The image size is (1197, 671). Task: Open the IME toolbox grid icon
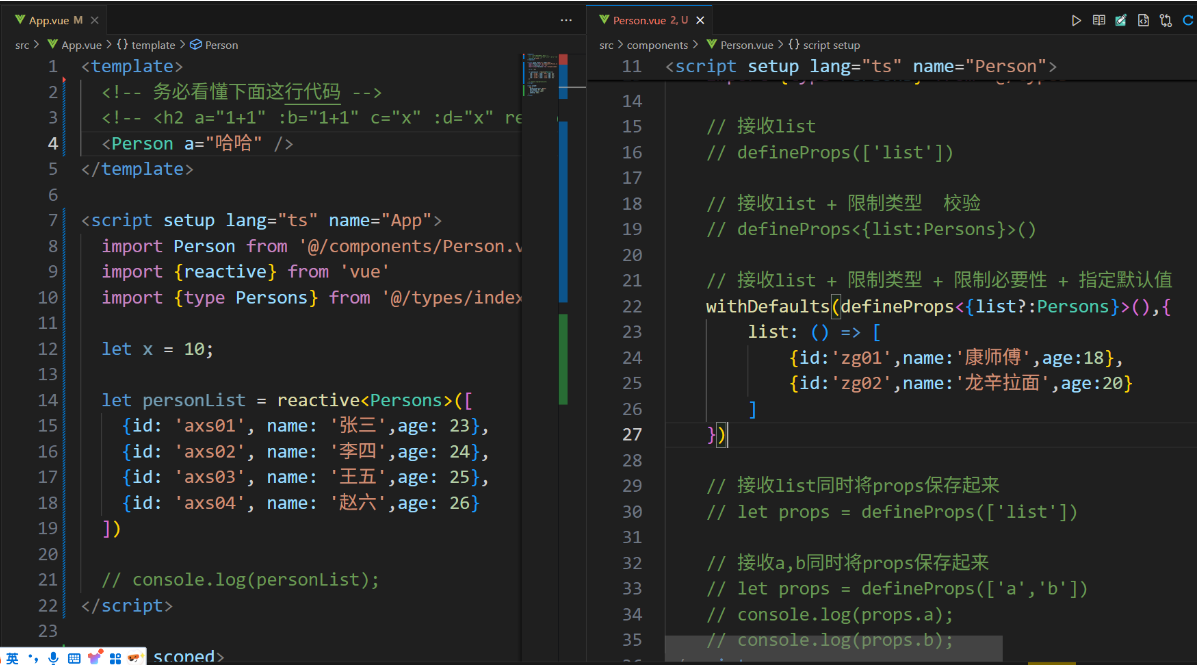[115, 658]
